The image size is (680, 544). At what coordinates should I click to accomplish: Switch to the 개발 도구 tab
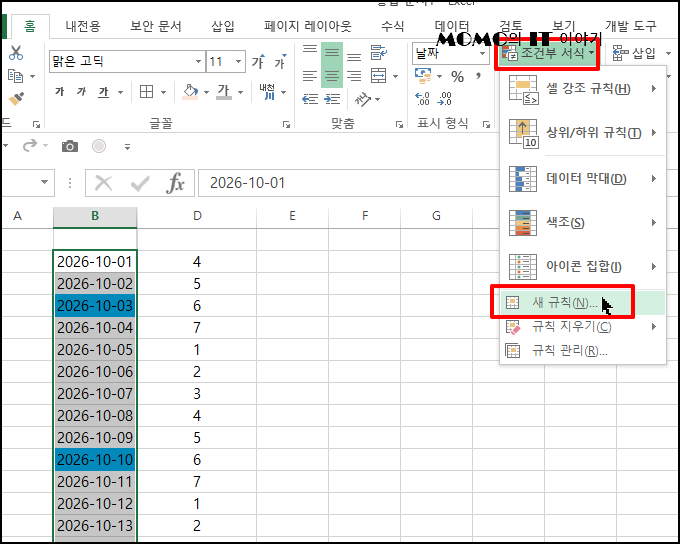click(631, 26)
